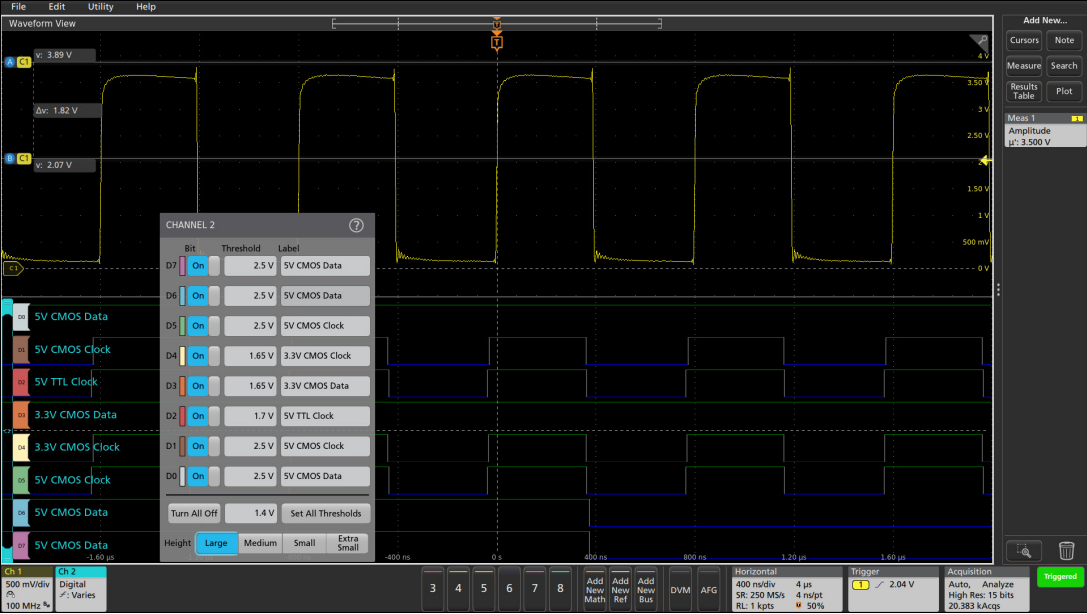Open the help icon in Channel 2 panel

point(356,226)
